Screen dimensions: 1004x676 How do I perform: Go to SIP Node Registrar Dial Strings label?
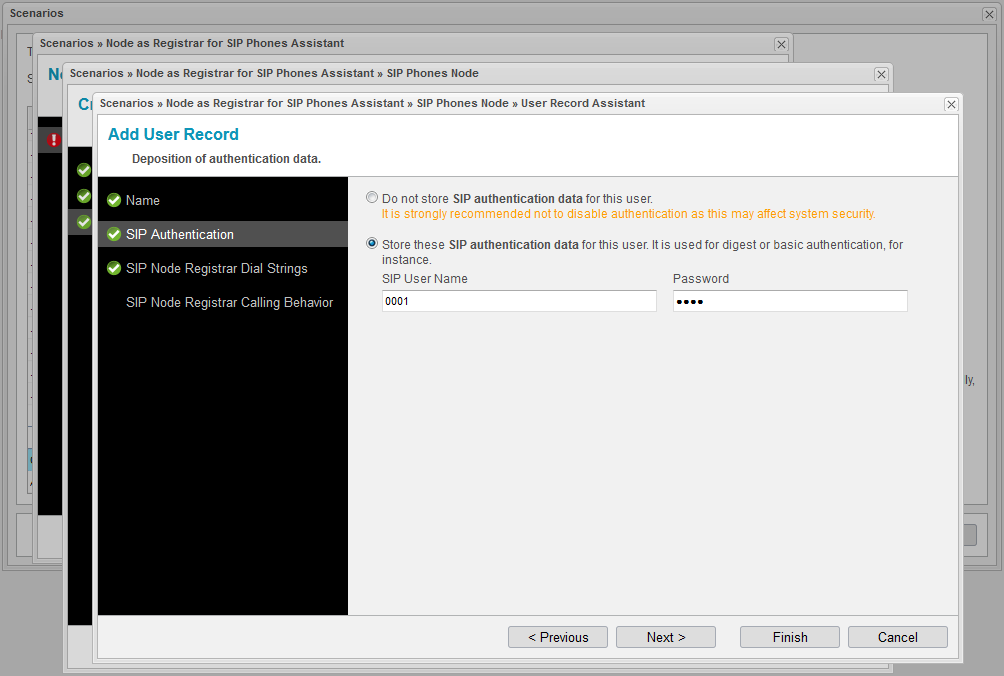pyautogui.click(x=217, y=268)
